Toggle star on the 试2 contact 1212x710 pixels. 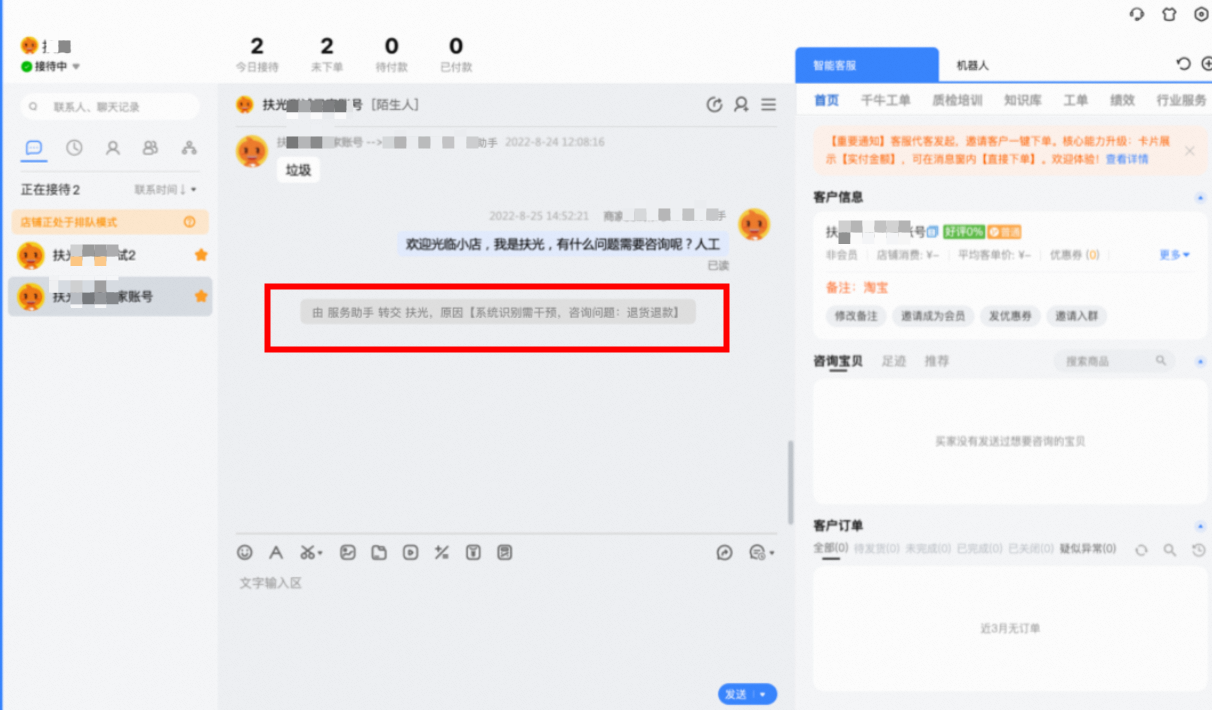coord(201,255)
